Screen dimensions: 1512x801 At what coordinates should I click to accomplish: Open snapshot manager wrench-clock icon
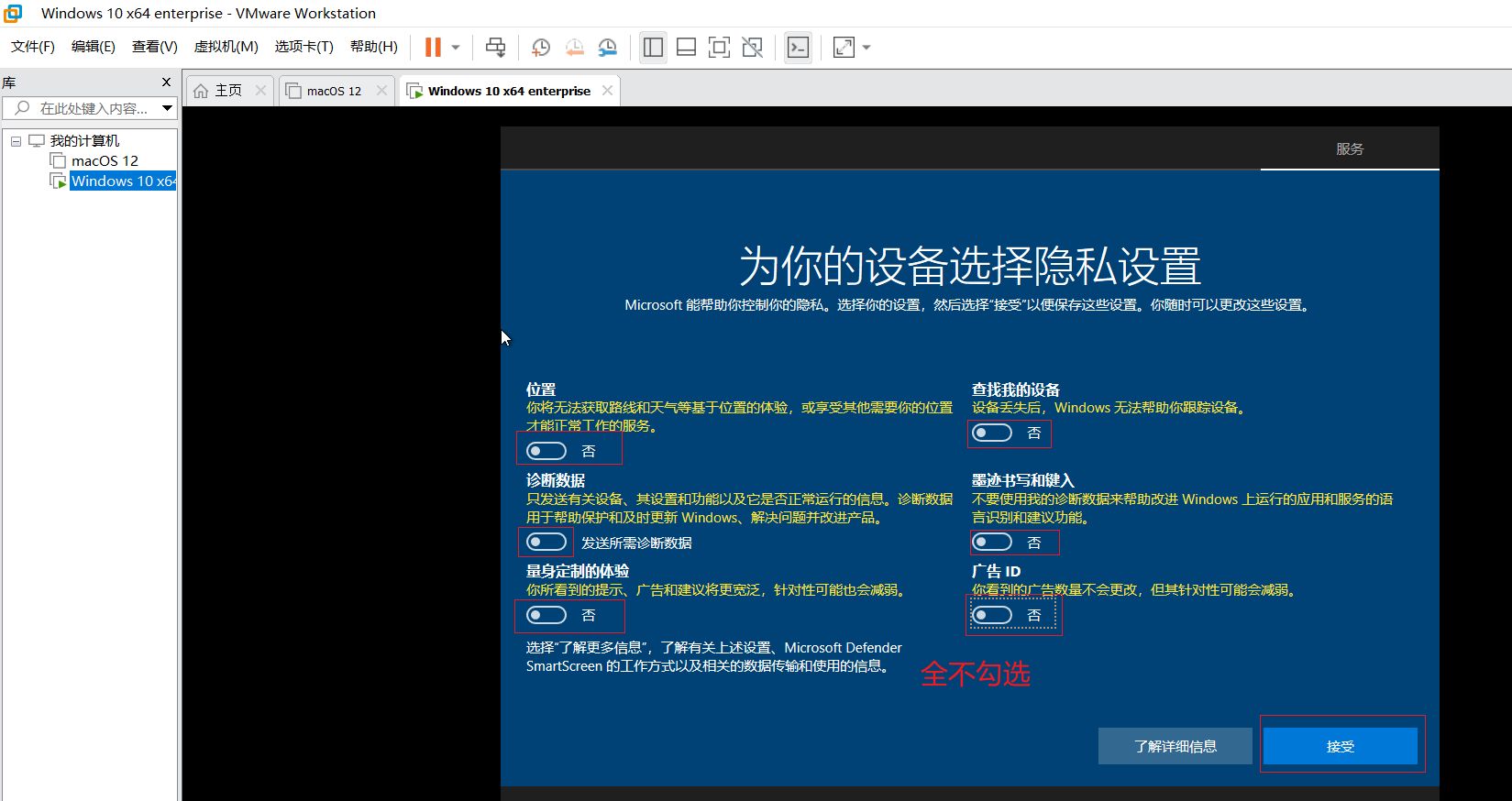point(608,47)
